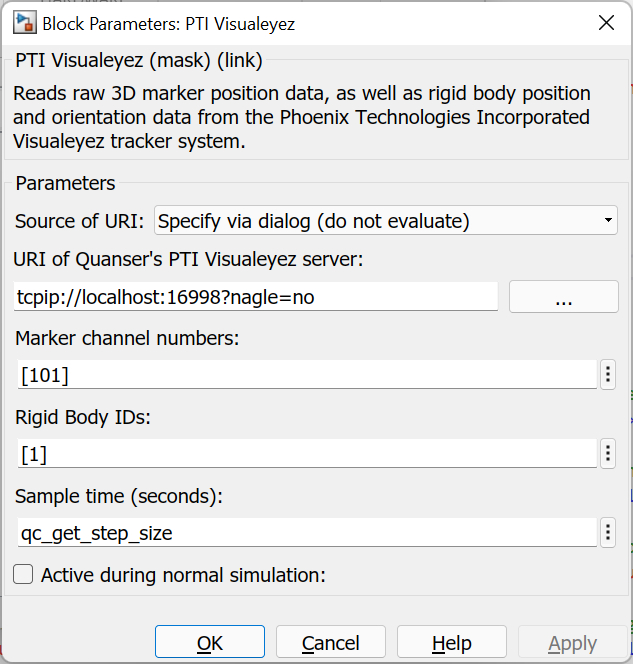Click the browse button beside the URI field

(x=564, y=297)
